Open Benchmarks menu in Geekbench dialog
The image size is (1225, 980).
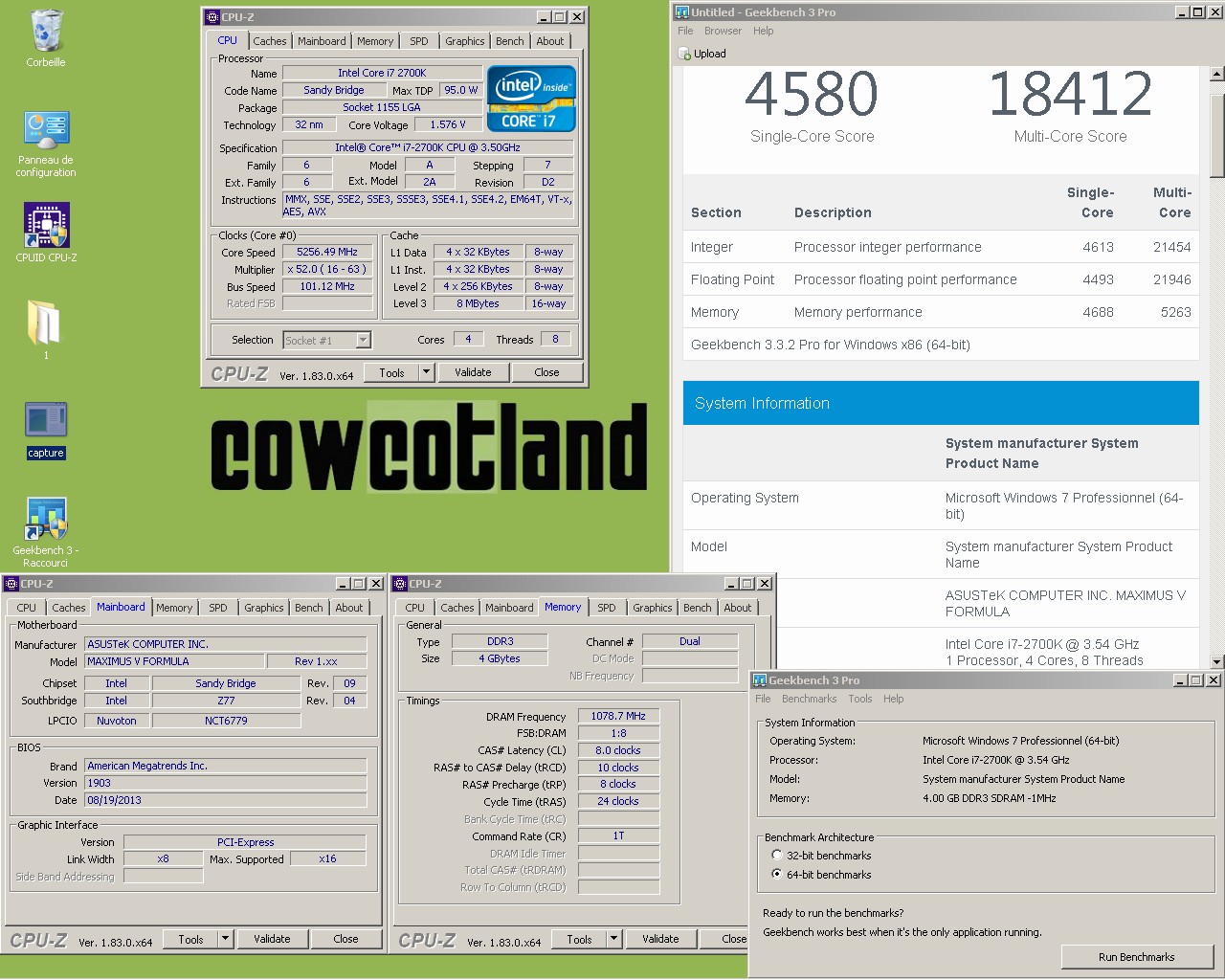(809, 699)
